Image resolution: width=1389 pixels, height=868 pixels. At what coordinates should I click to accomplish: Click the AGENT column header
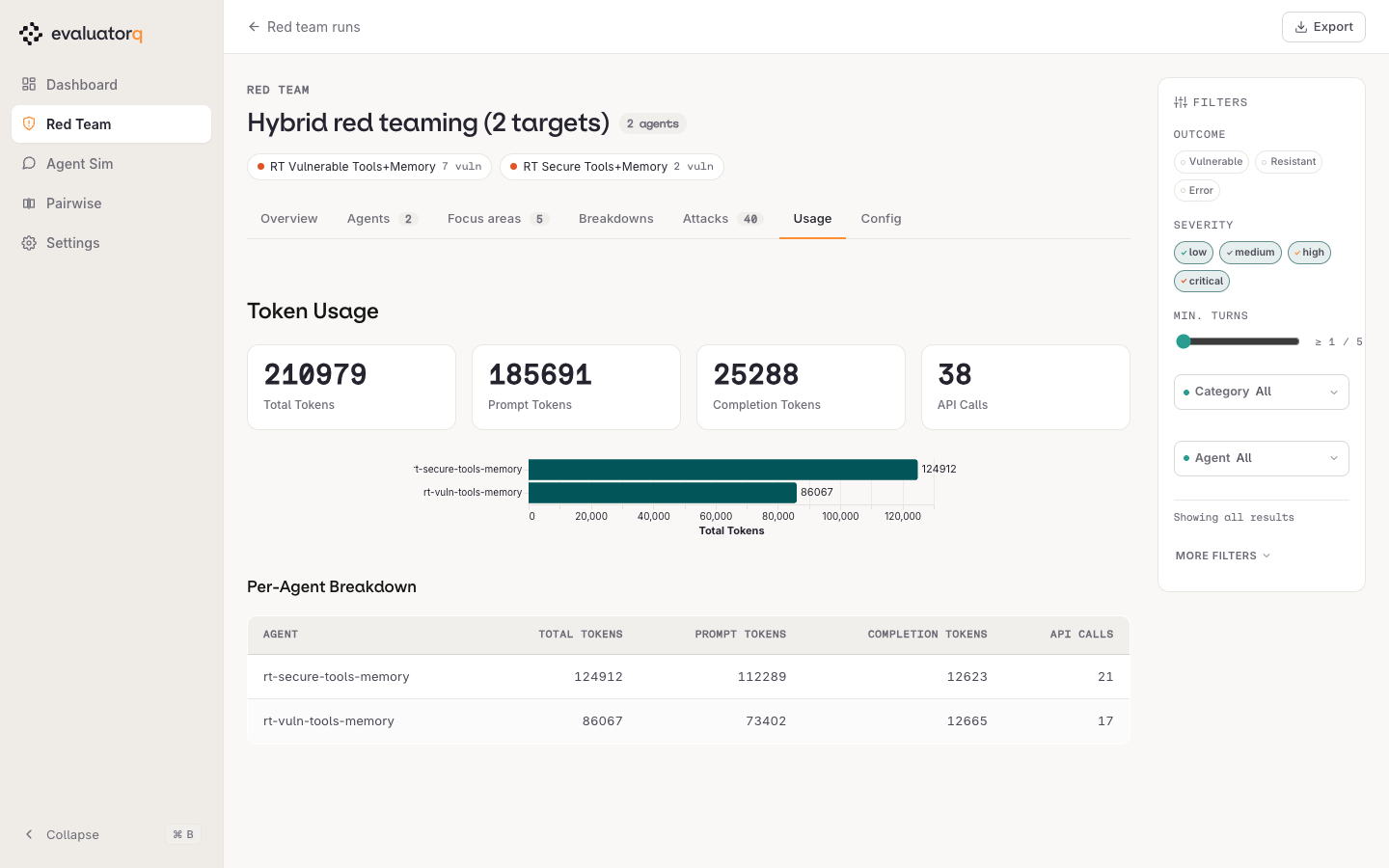(281, 635)
